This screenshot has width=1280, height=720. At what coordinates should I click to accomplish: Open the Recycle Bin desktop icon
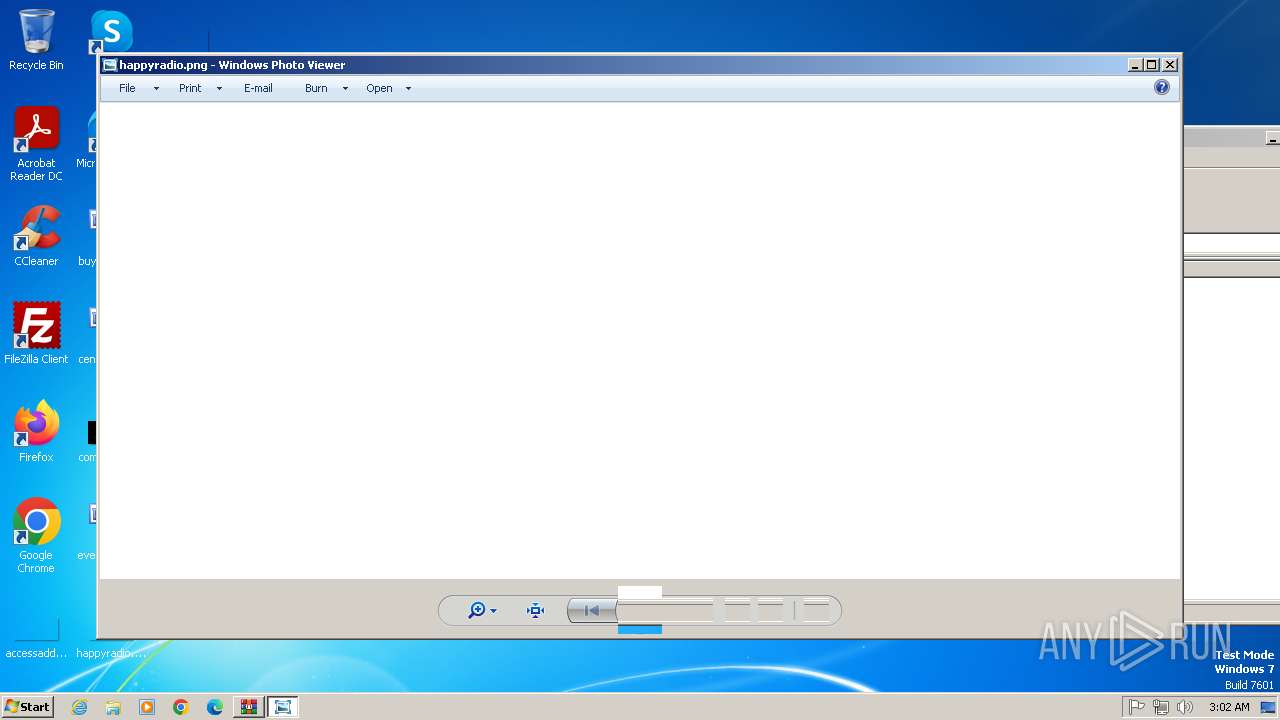(x=36, y=40)
